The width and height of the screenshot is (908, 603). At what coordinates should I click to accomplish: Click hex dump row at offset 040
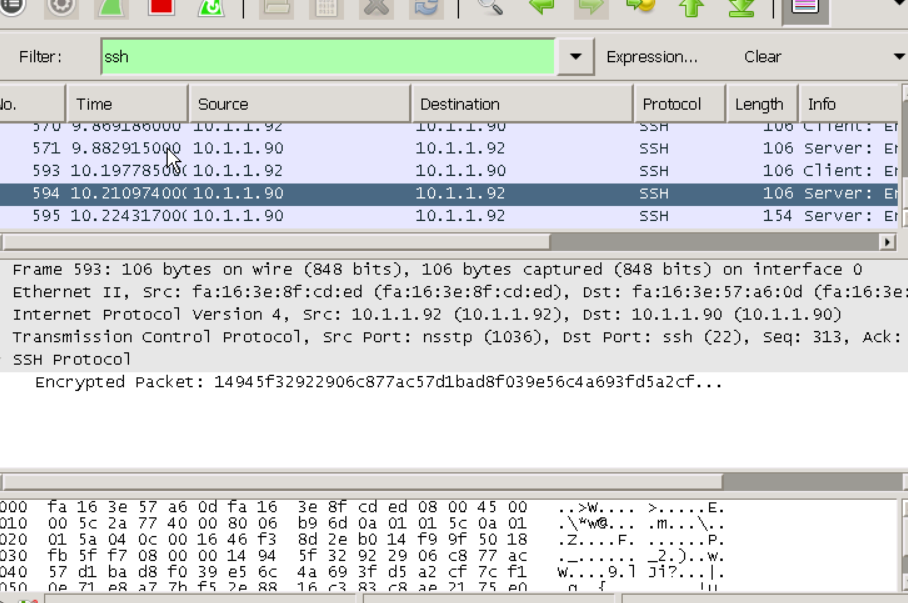coord(363,572)
